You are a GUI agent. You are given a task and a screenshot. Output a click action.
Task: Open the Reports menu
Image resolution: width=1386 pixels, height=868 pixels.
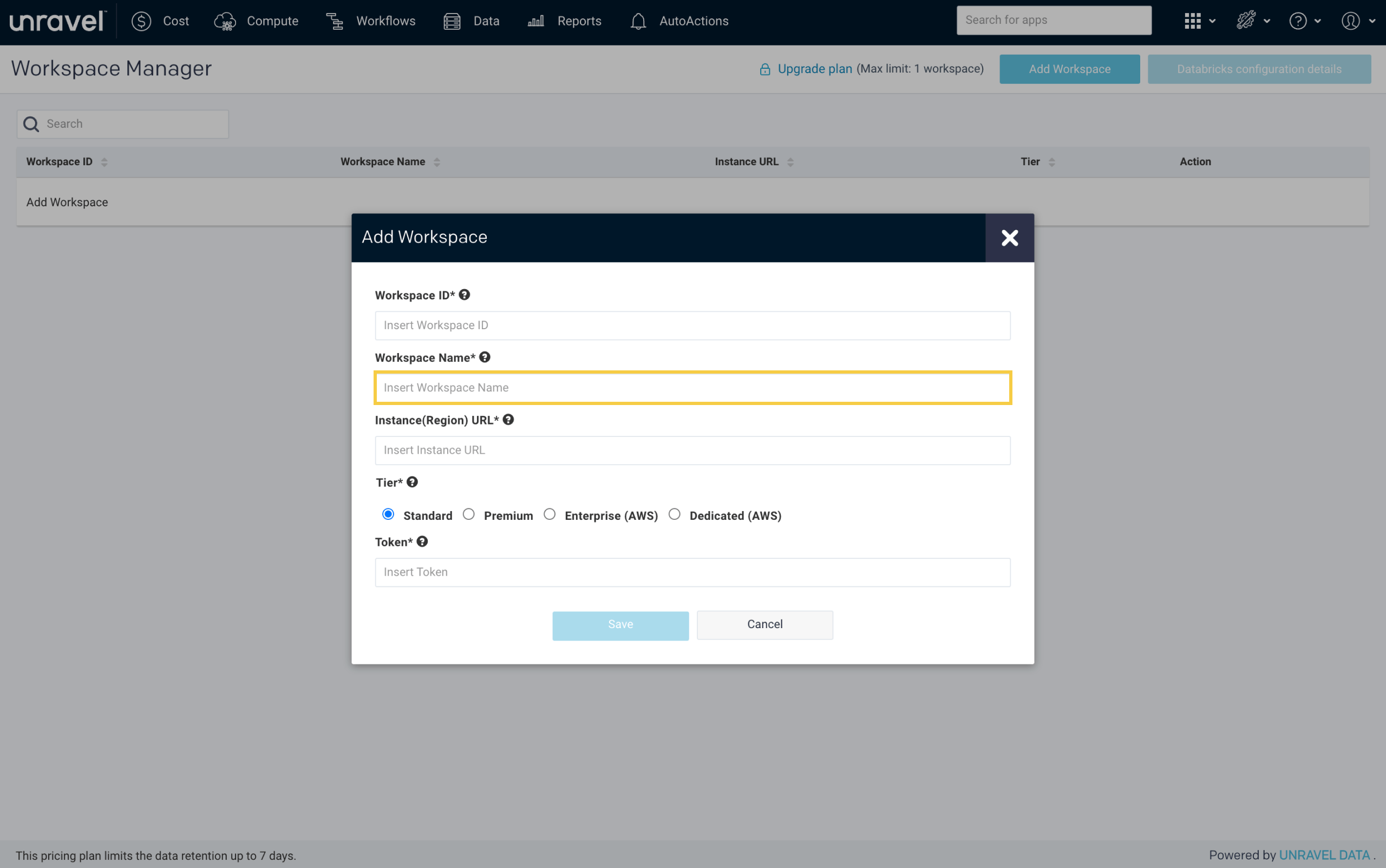tap(579, 21)
